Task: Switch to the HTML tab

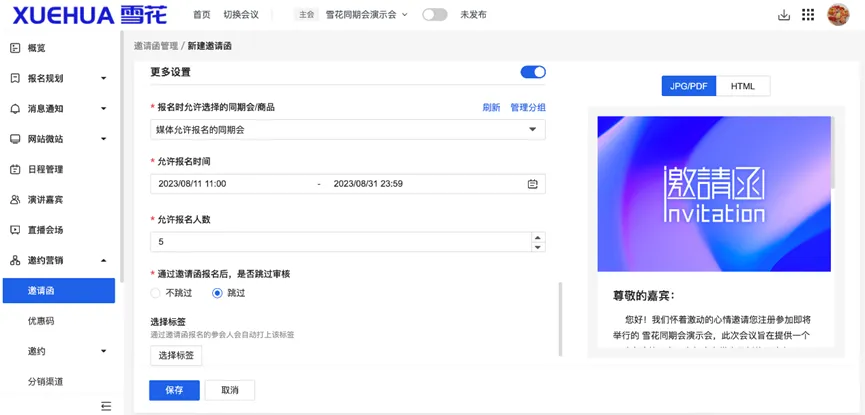Action: click(743, 87)
